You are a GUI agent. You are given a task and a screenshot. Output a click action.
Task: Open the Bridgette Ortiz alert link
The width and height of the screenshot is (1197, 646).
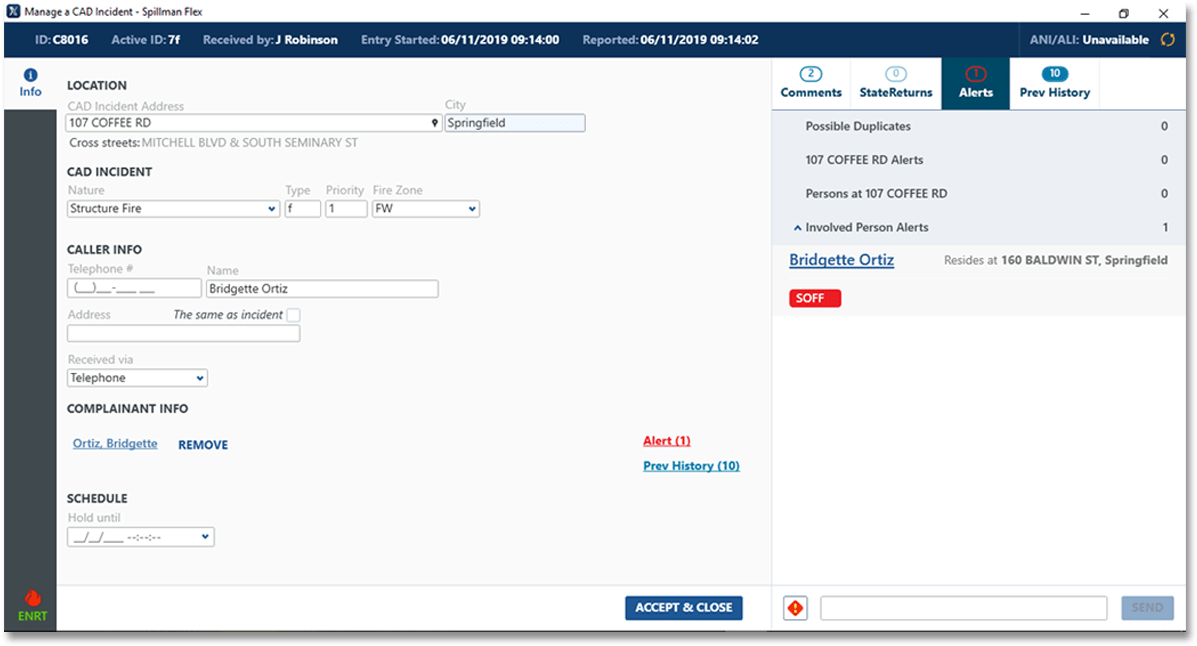841,260
